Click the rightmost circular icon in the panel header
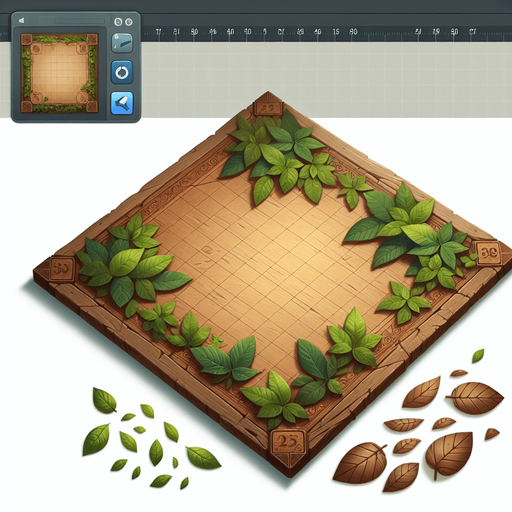Image resolution: width=512 pixels, height=512 pixels. 129,22
